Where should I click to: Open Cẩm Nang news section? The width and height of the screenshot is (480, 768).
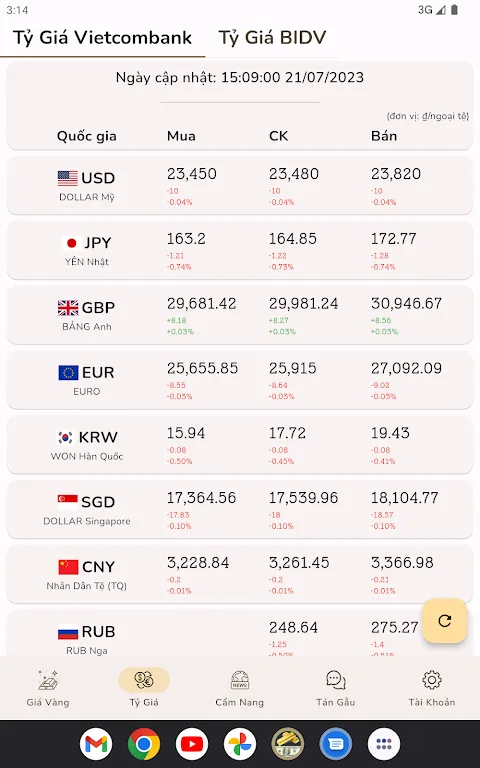click(240, 688)
